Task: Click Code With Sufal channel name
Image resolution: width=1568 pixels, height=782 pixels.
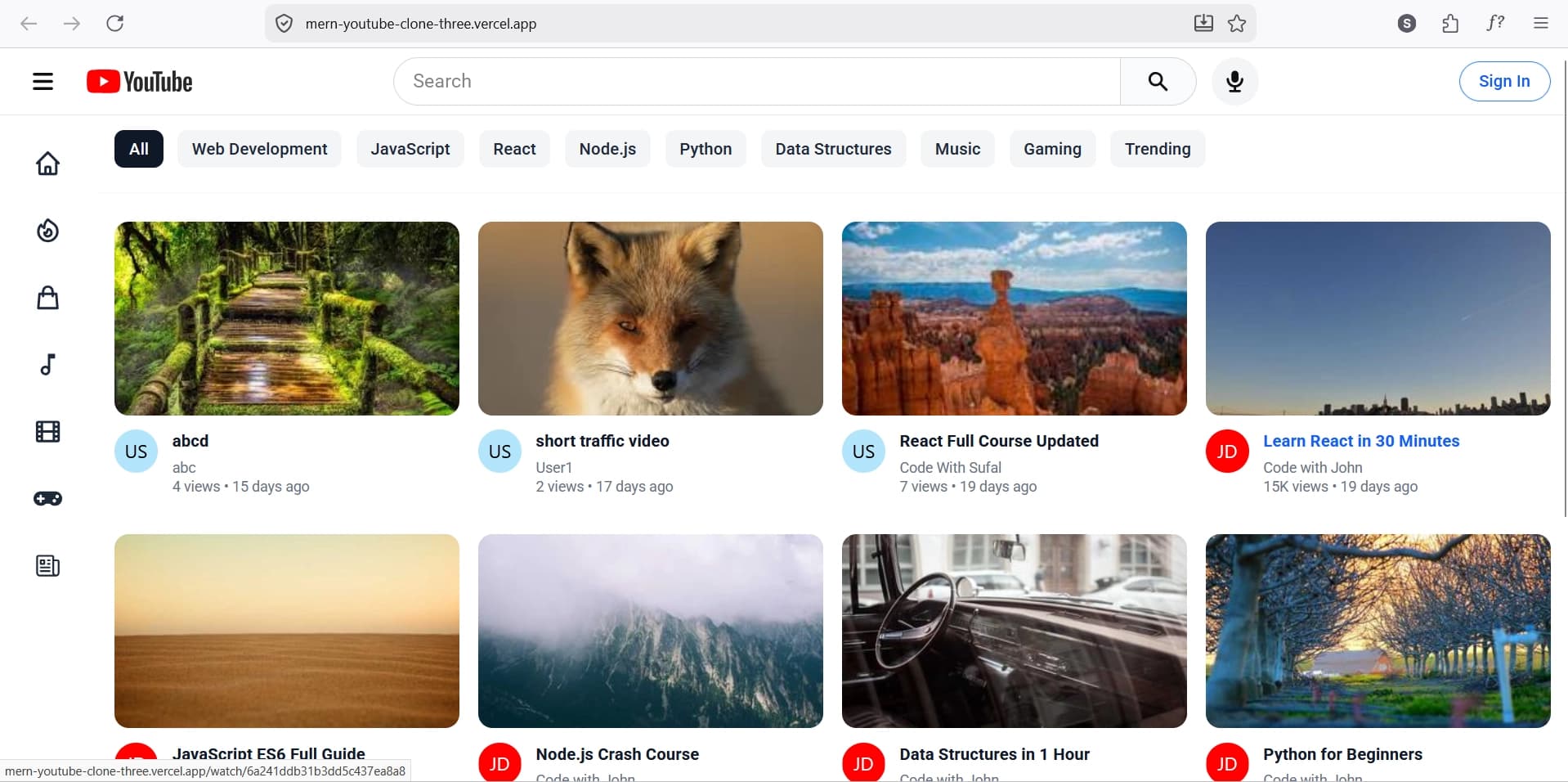Action: 950,467
